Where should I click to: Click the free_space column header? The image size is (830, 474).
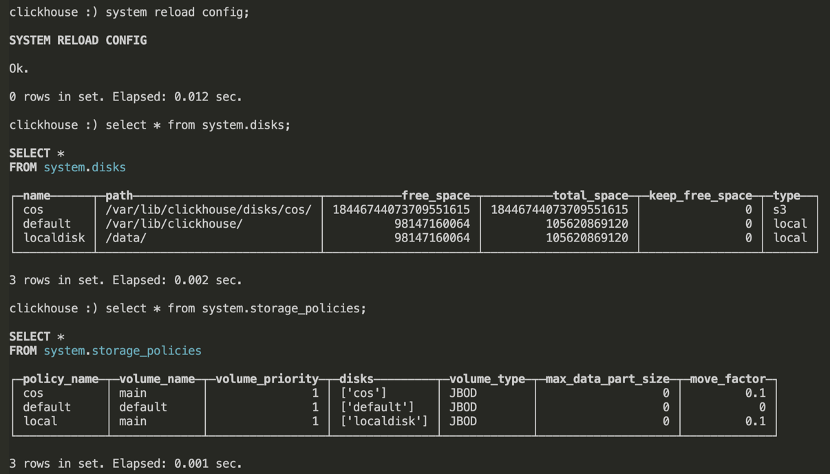436,196
